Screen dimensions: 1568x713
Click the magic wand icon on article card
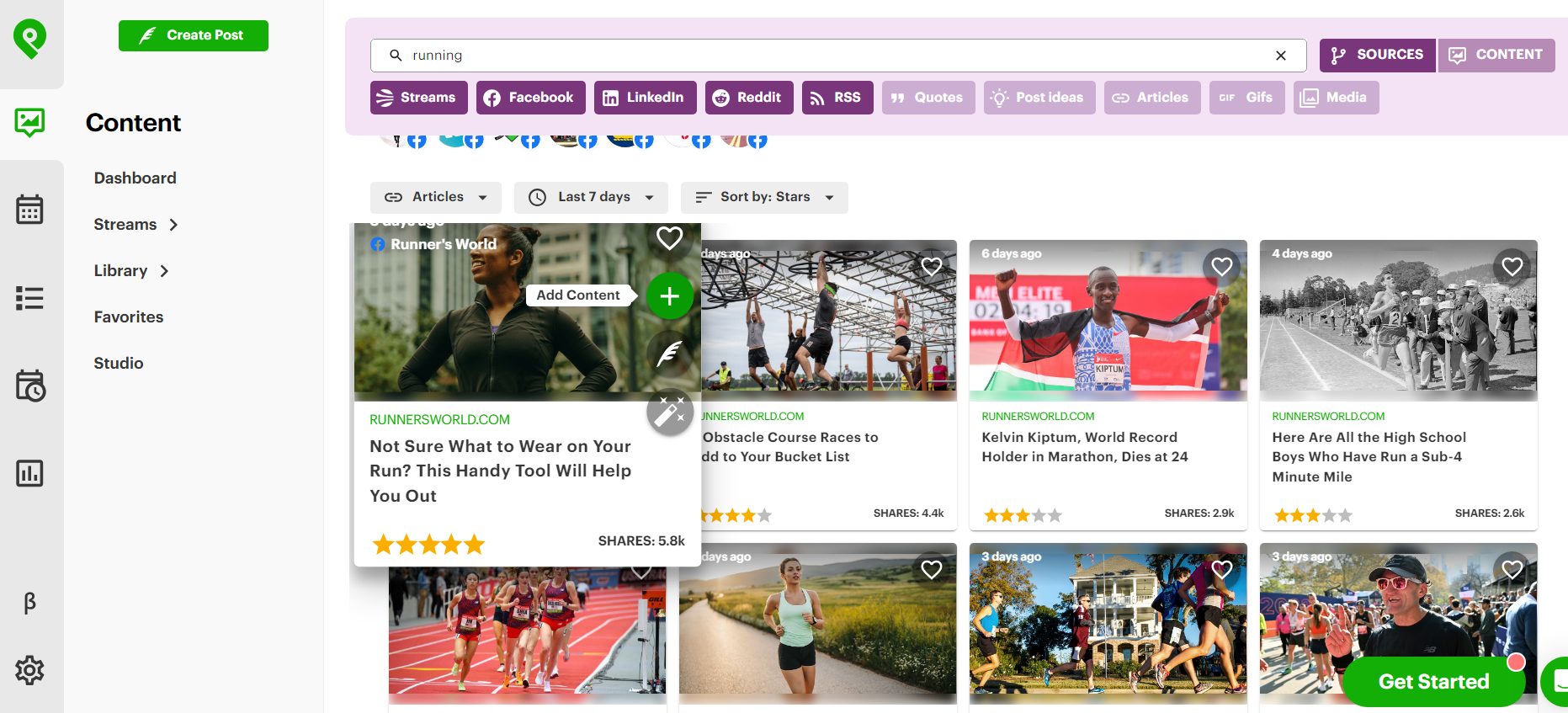pyautogui.click(x=669, y=412)
